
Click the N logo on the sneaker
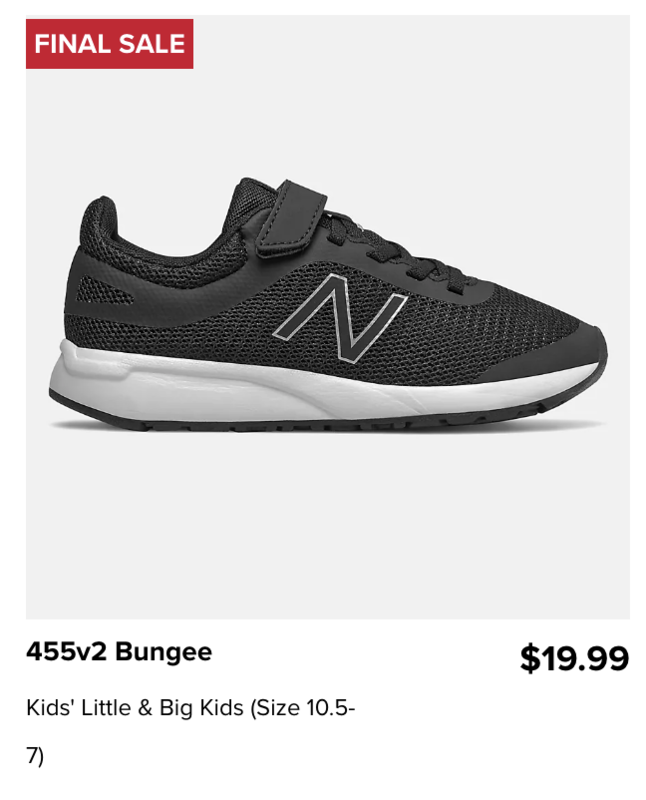[339, 318]
